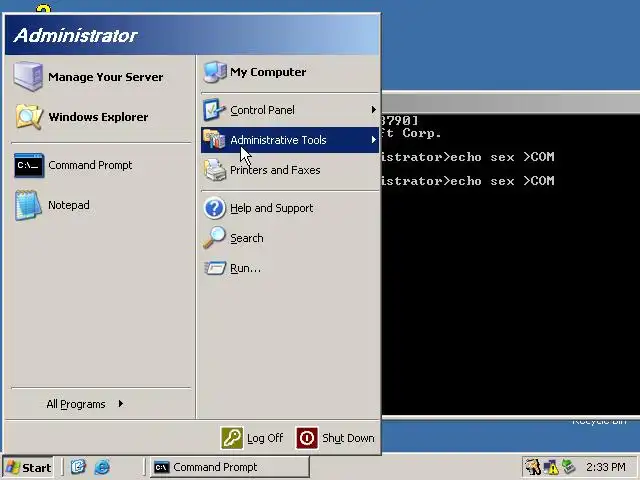Click the red Shut Down power icon
The height and width of the screenshot is (480, 640).
coord(307,438)
